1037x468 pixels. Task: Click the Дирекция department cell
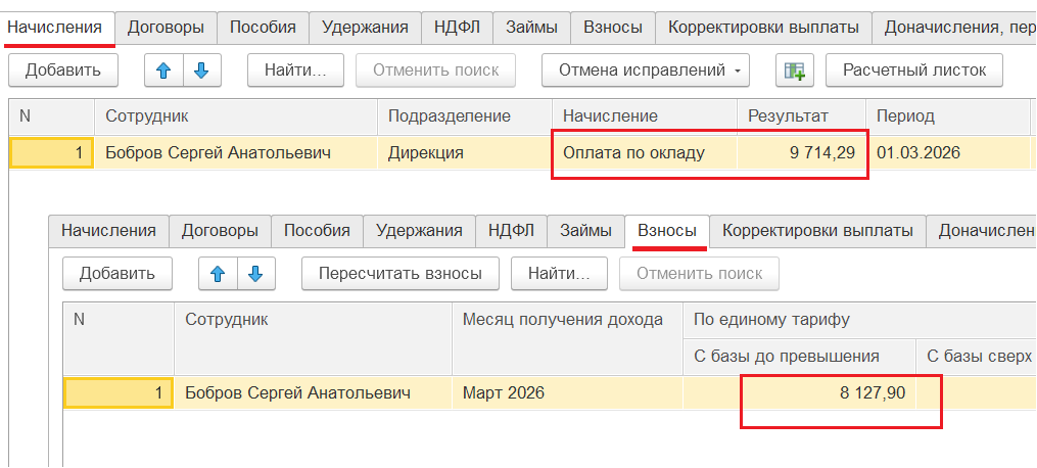(x=425, y=153)
